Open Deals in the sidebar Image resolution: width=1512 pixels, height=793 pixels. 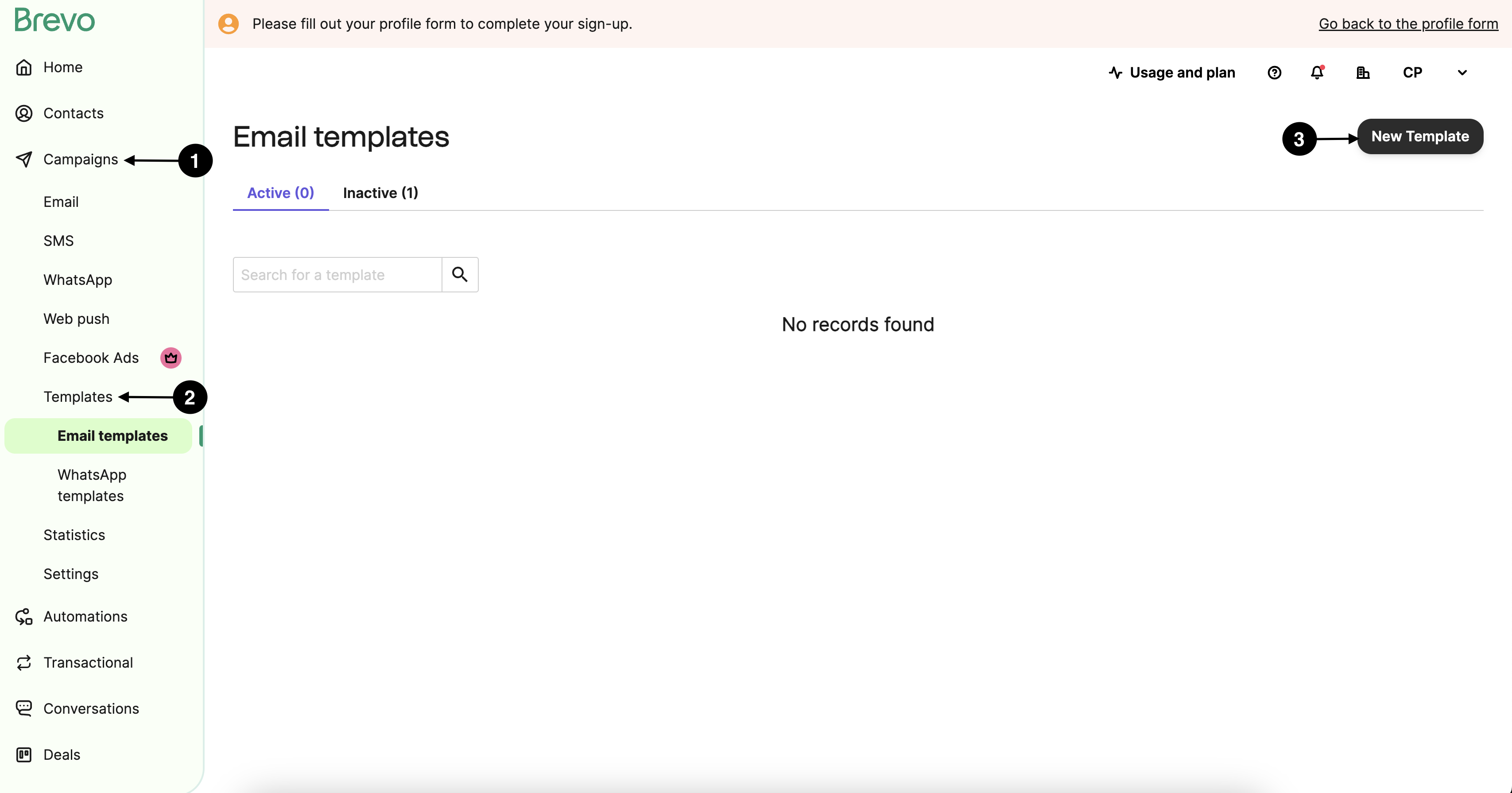(62, 755)
